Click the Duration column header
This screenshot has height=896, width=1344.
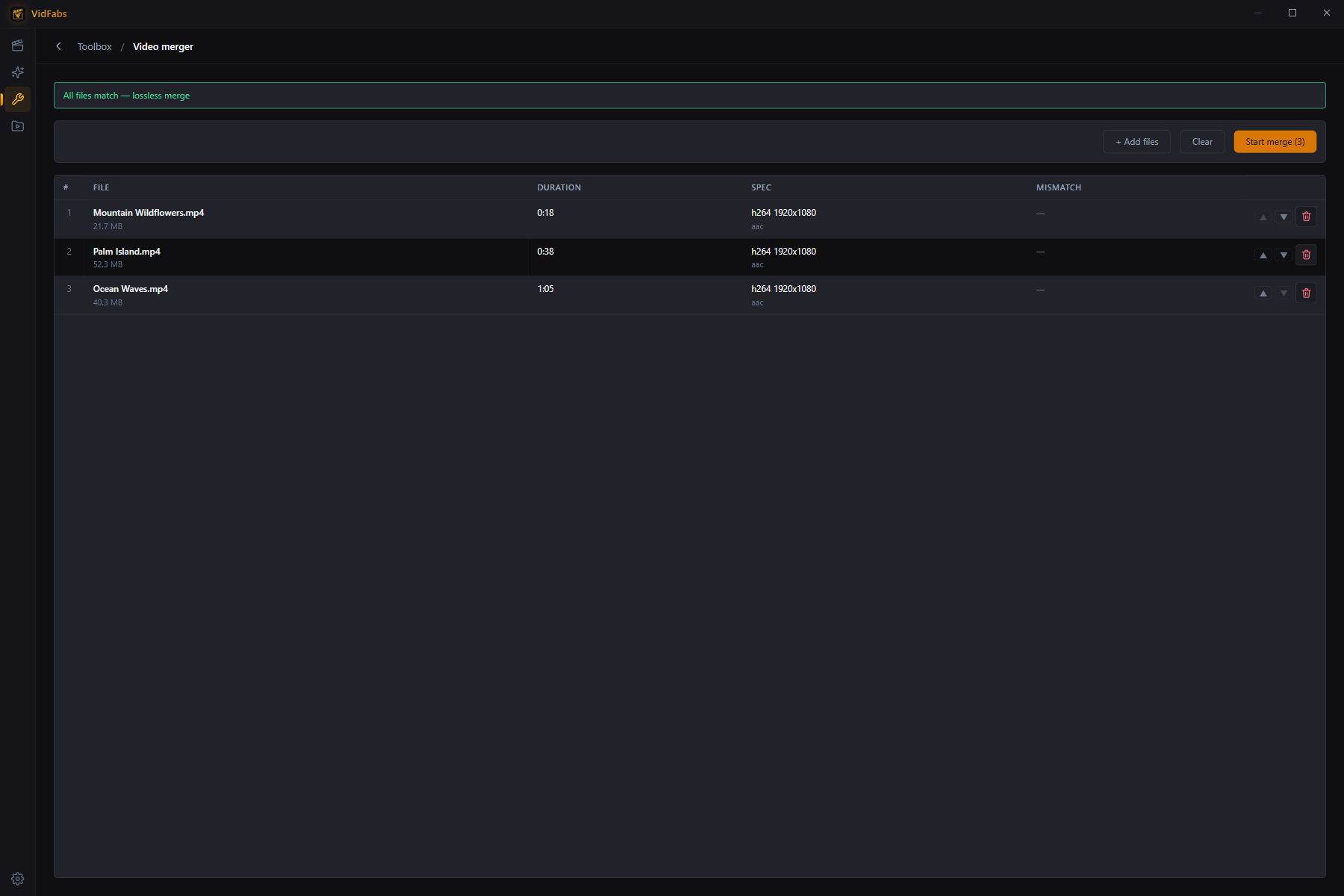pyautogui.click(x=559, y=187)
